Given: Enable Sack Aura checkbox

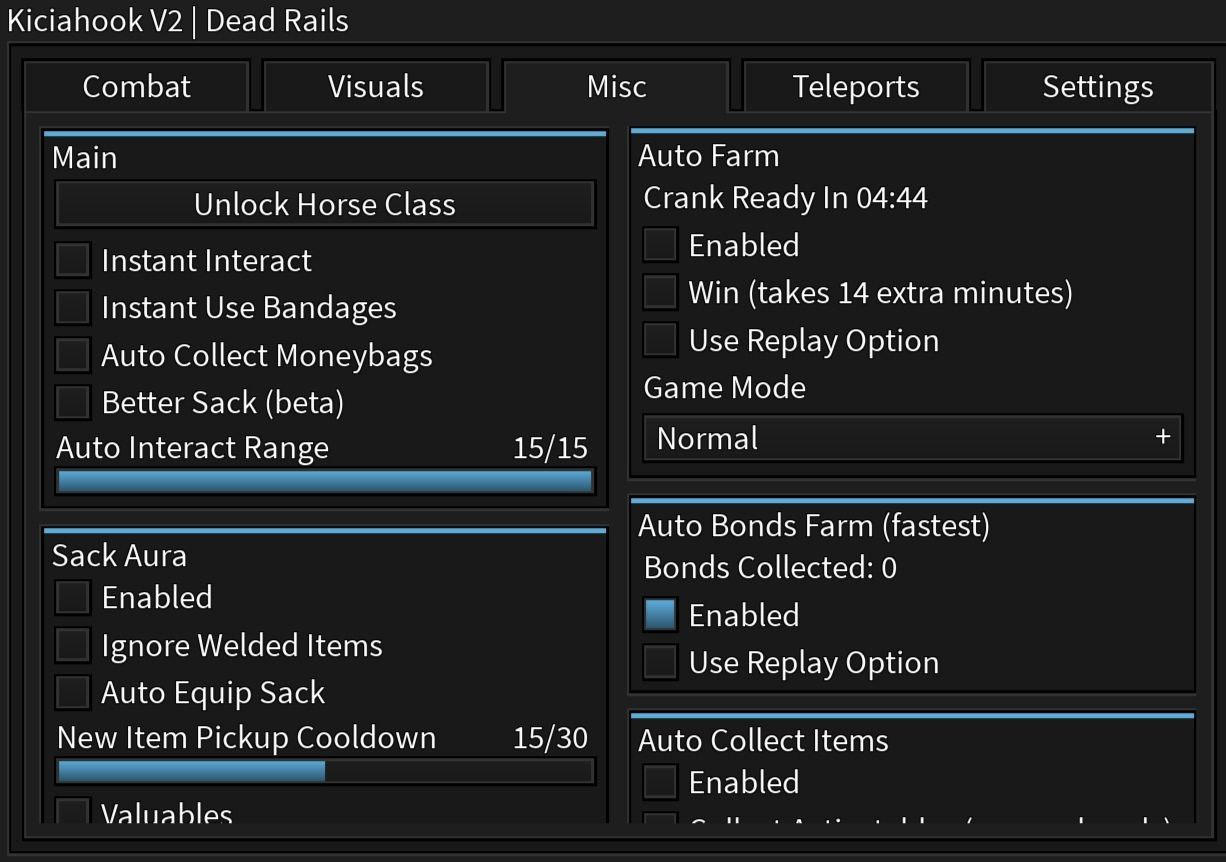Looking at the screenshot, I should pyautogui.click(x=73, y=597).
